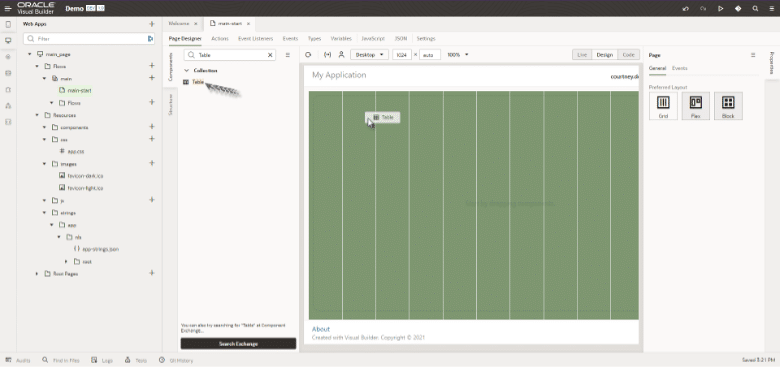Run the app with the Preview play icon

(x=720, y=8)
